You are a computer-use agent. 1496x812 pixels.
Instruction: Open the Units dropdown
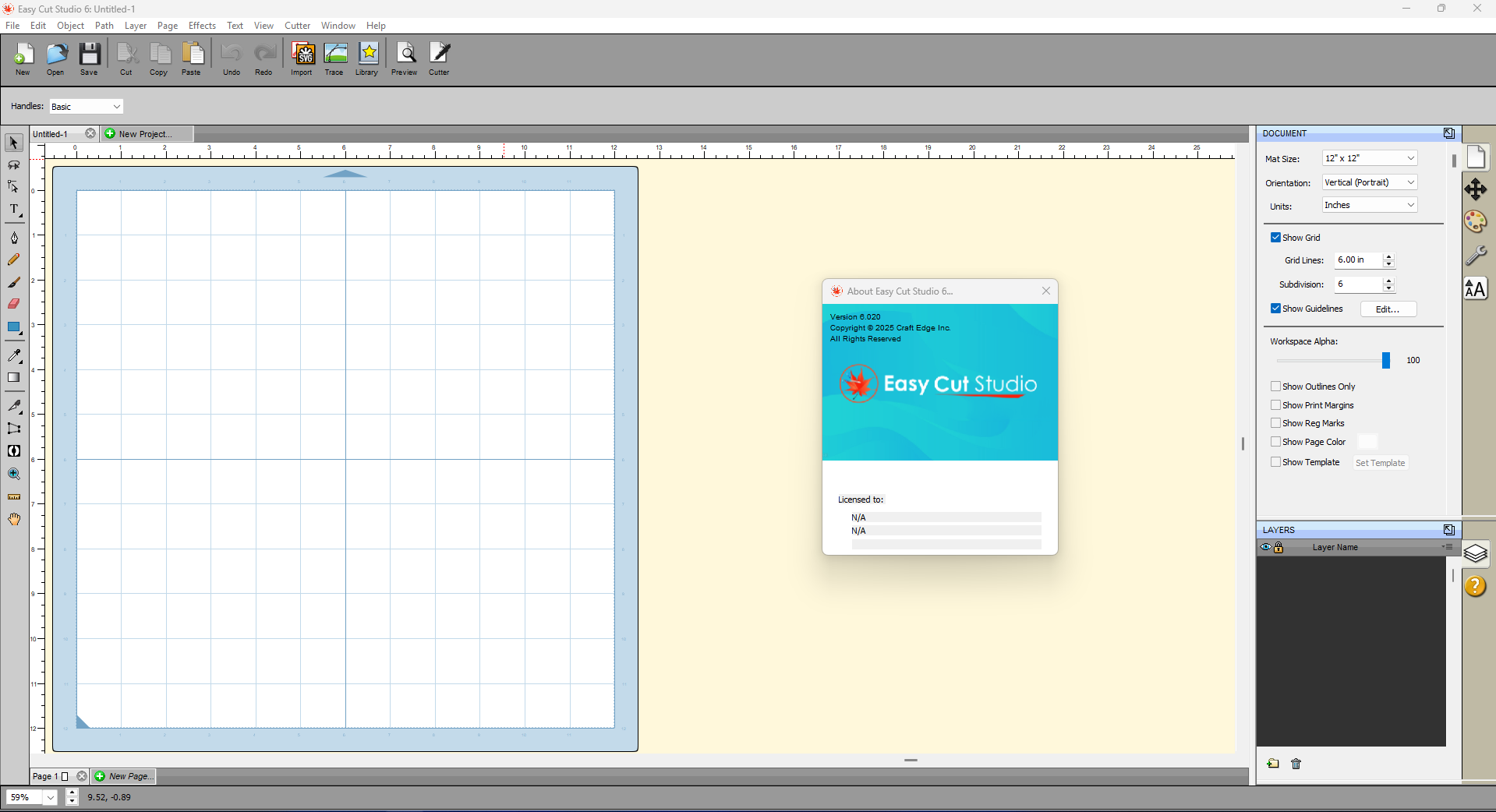[x=1370, y=205]
